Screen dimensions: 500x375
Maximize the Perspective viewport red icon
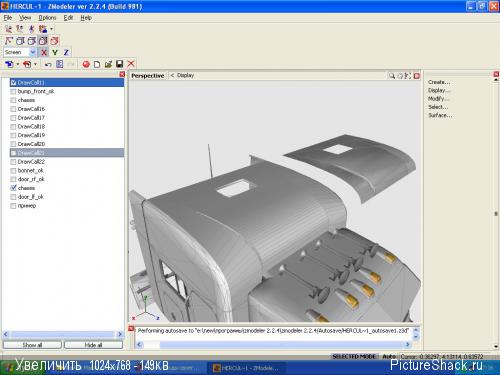(x=417, y=76)
